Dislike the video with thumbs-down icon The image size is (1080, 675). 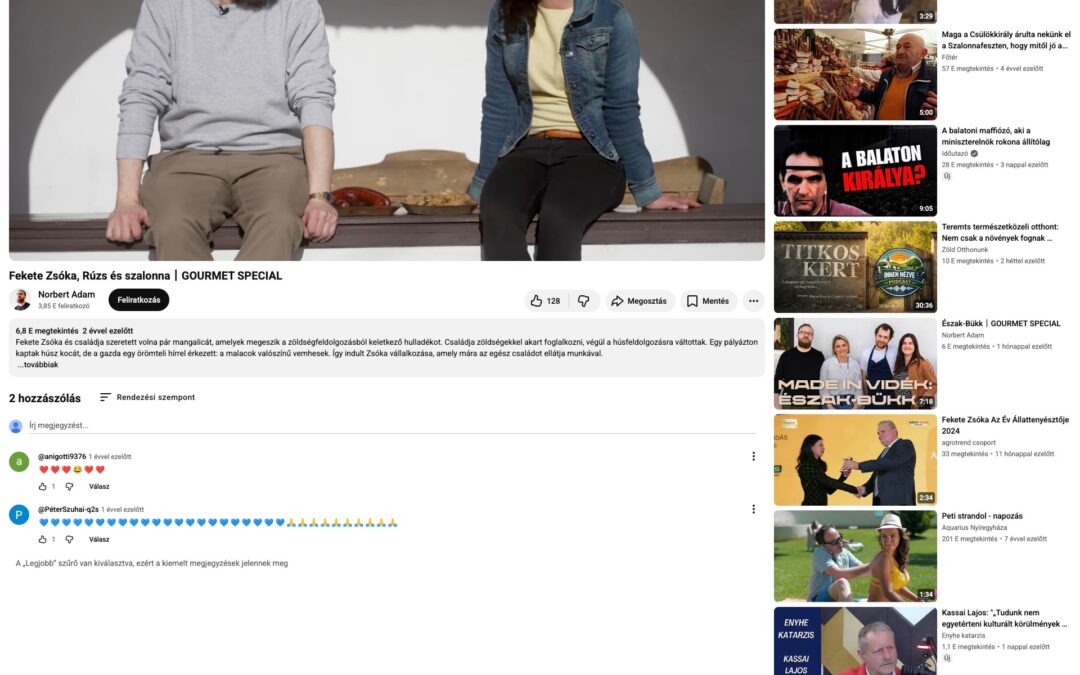583,301
